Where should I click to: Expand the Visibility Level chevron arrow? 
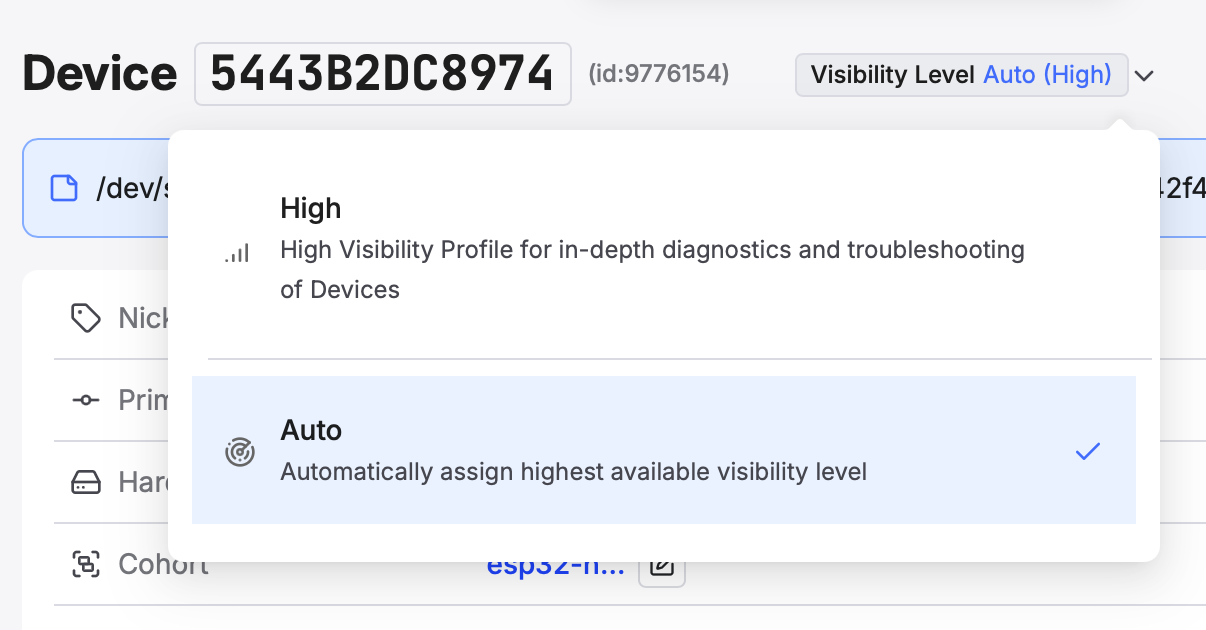pyautogui.click(x=1145, y=74)
